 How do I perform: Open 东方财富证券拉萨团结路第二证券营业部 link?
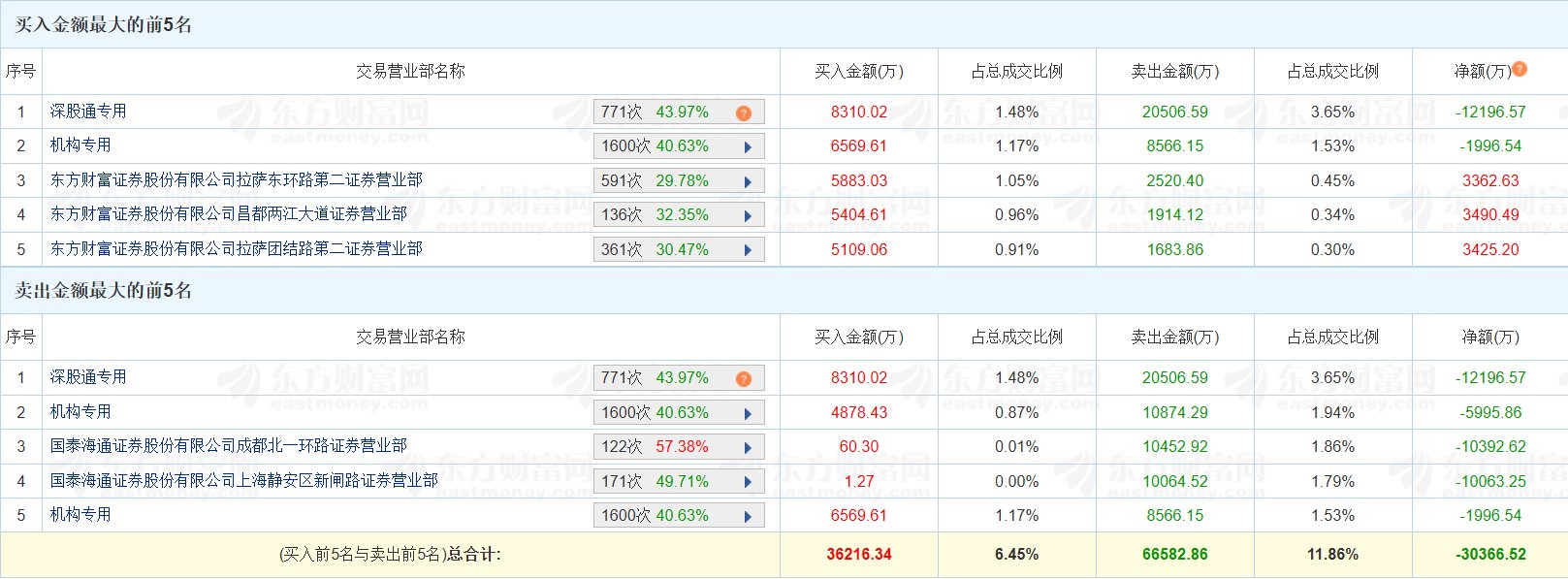point(236,249)
